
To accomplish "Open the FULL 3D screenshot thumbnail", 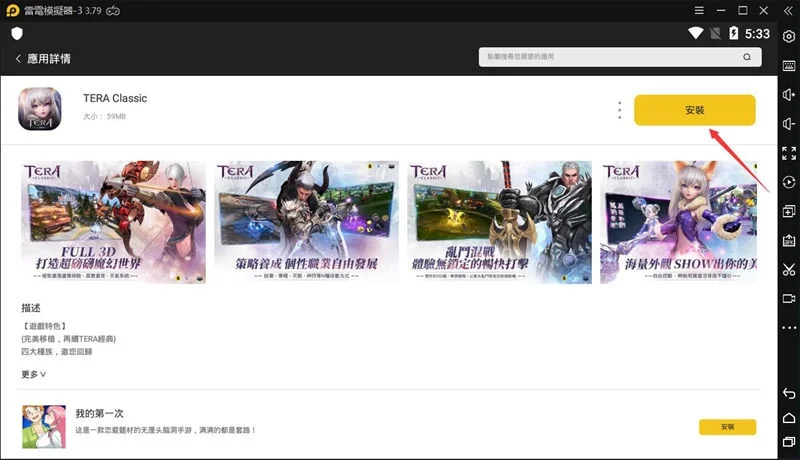I will (113, 222).
